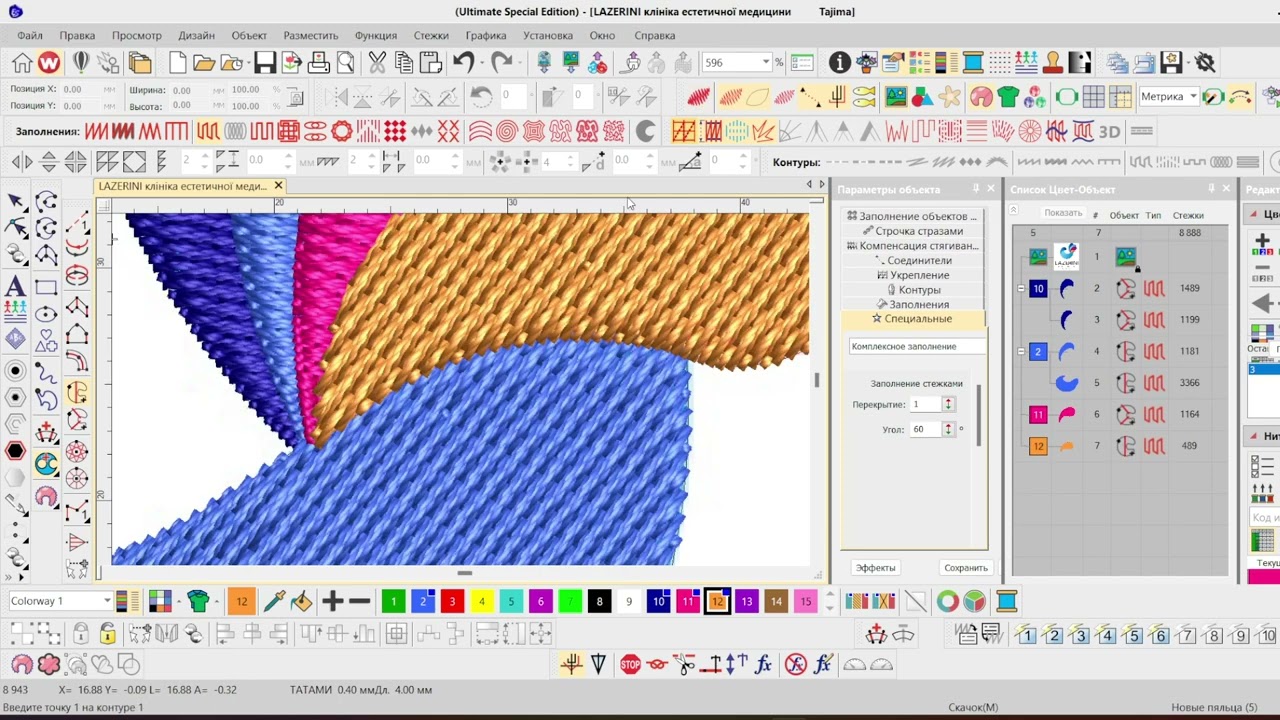Select the starfish shape icon
Viewport: 1280px width, 720px height.
tap(950, 97)
